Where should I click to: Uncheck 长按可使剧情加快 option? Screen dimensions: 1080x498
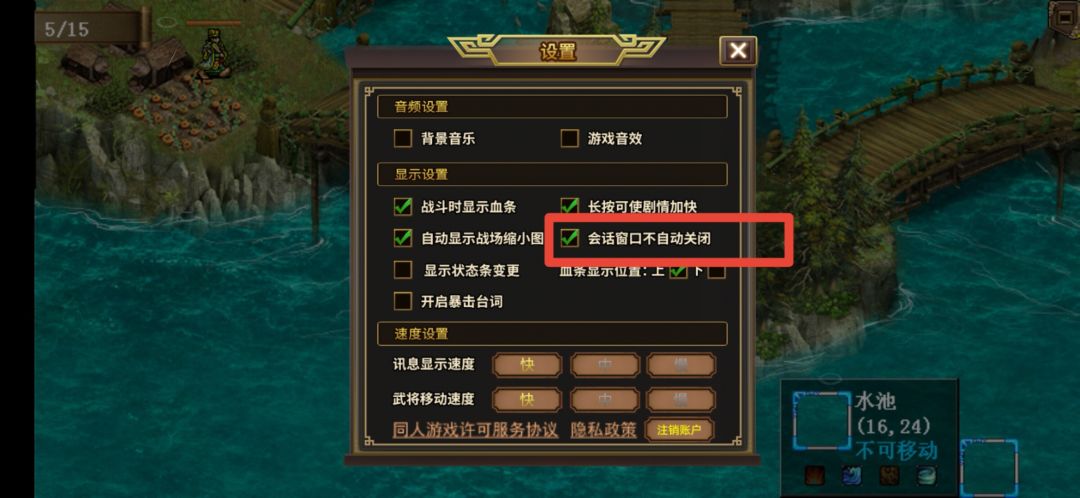[569, 207]
